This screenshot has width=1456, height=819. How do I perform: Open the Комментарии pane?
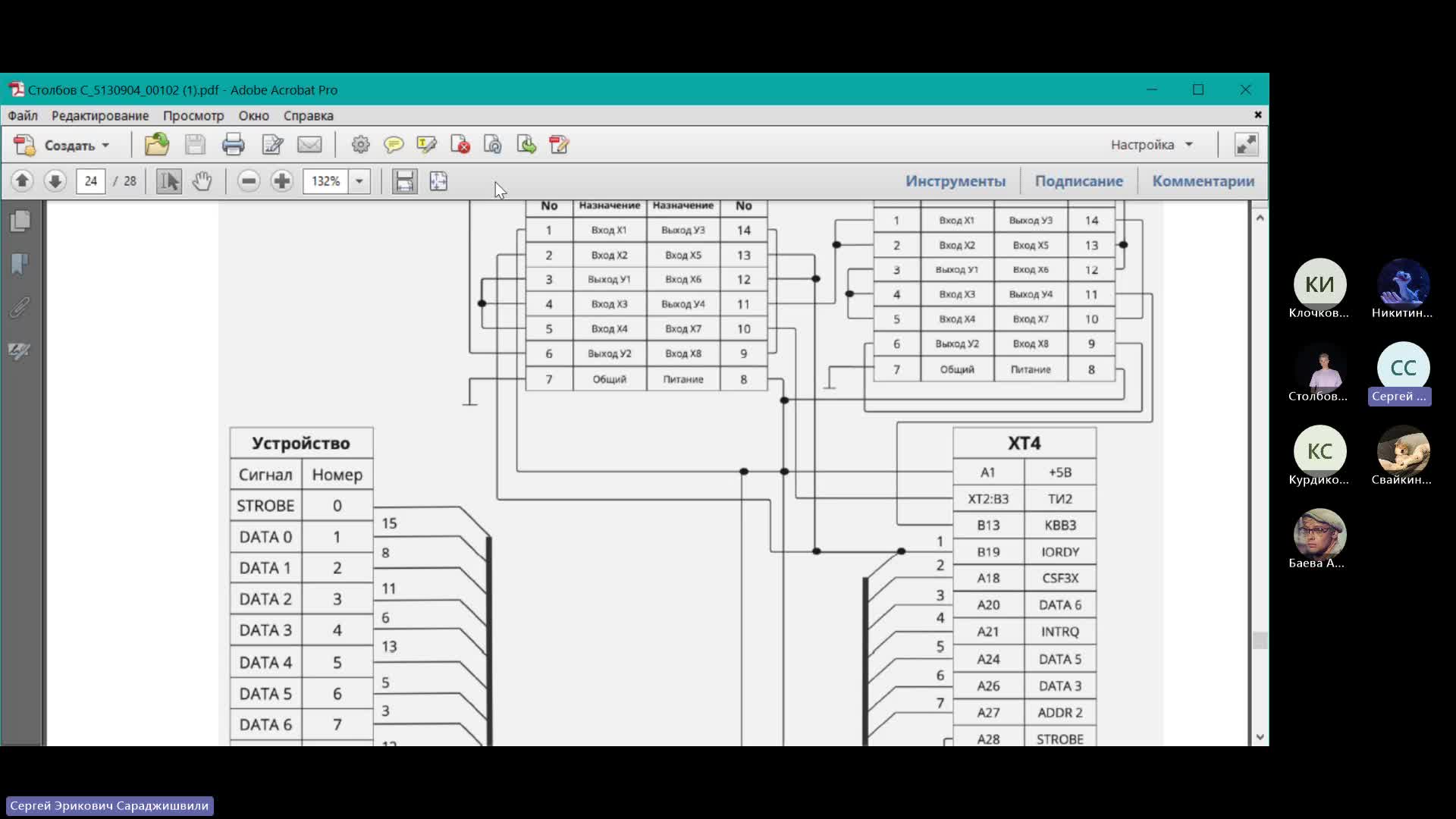[1203, 181]
